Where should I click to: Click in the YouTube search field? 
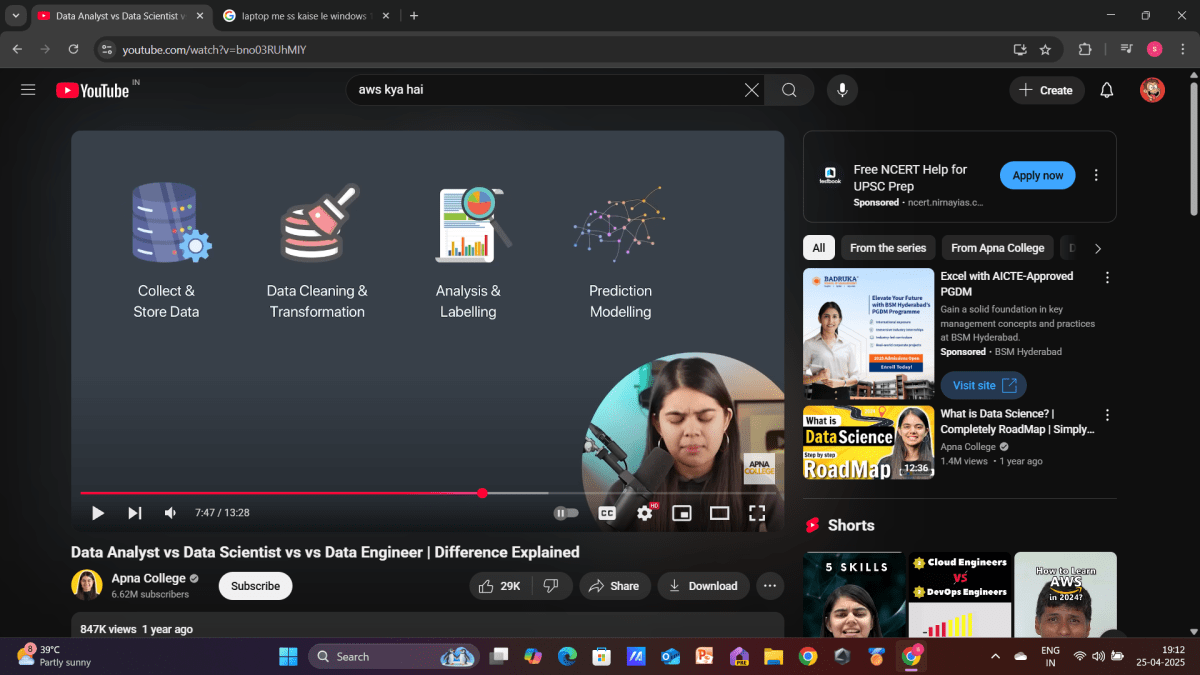[545, 90]
